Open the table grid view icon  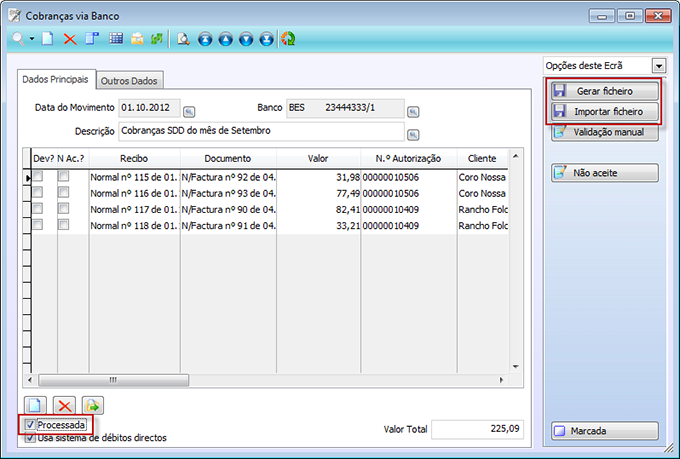pyautogui.click(x=115, y=39)
